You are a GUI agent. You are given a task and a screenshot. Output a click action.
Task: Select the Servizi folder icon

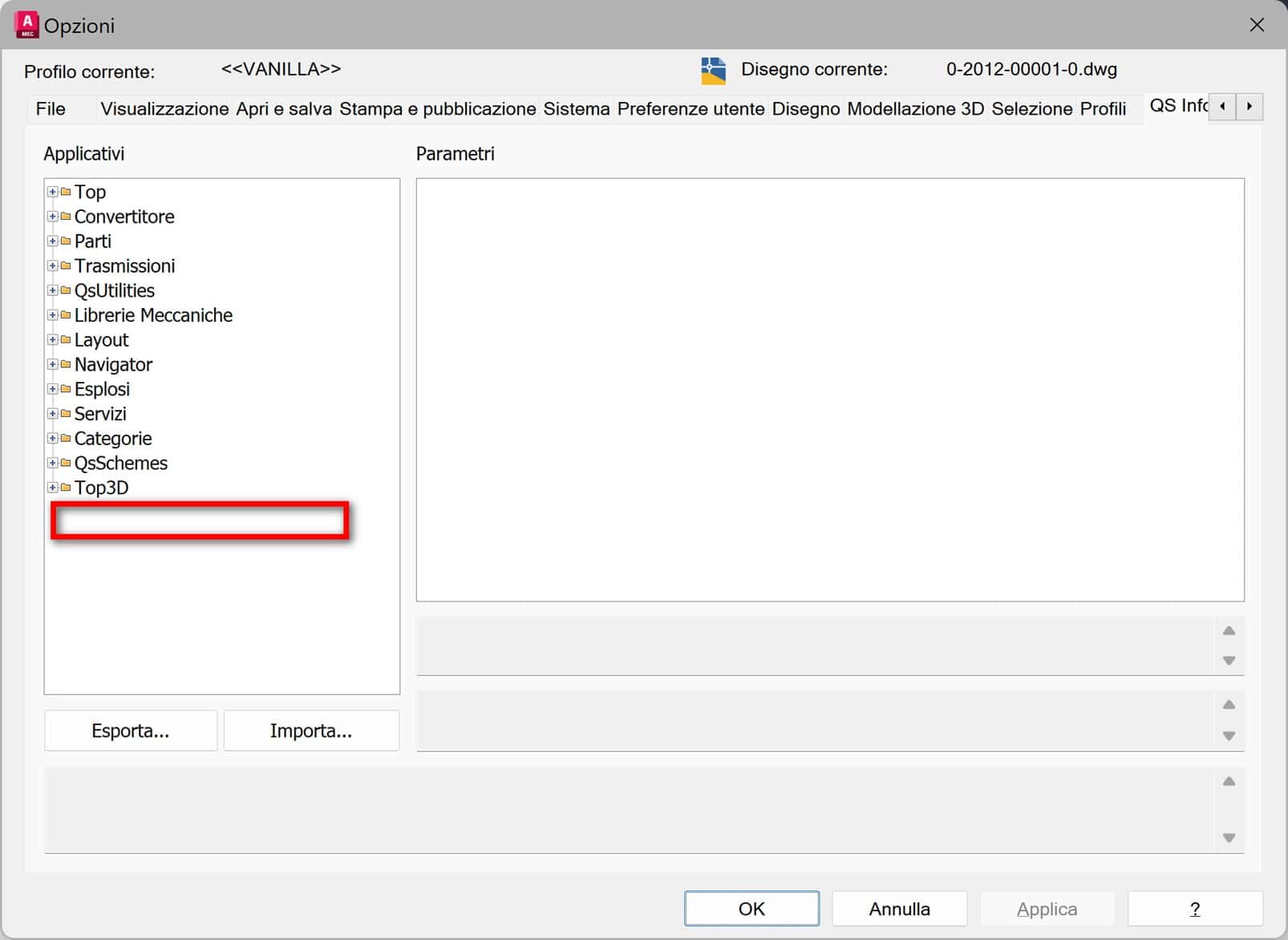[x=66, y=414]
